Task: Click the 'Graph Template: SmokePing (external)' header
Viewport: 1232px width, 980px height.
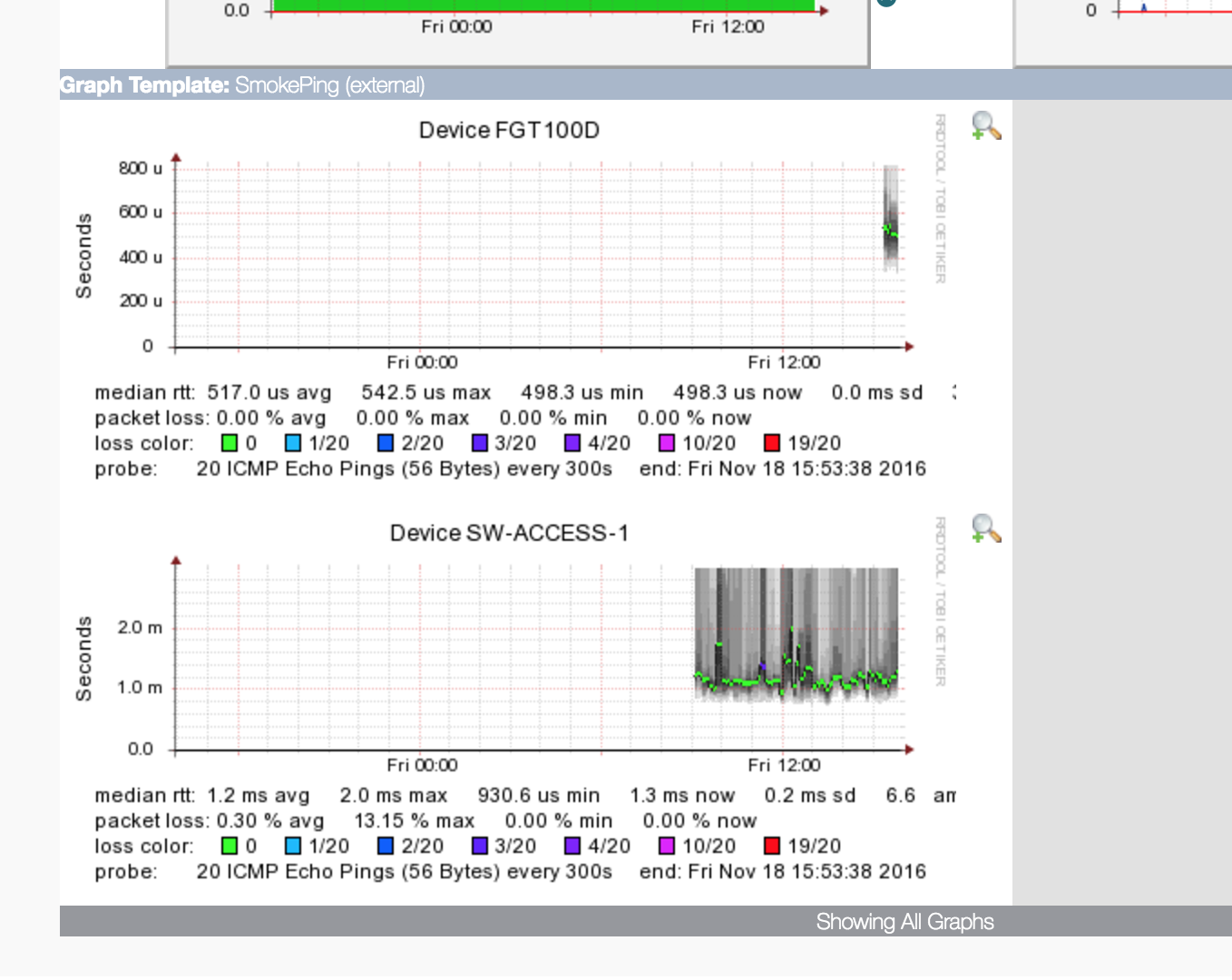Action: pyautogui.click(x=242, y=85)
